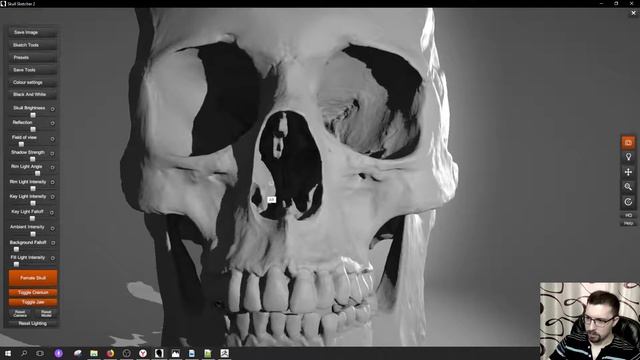Select the circular rotate tool
The image size is (640, 360).
pos(628,202)
